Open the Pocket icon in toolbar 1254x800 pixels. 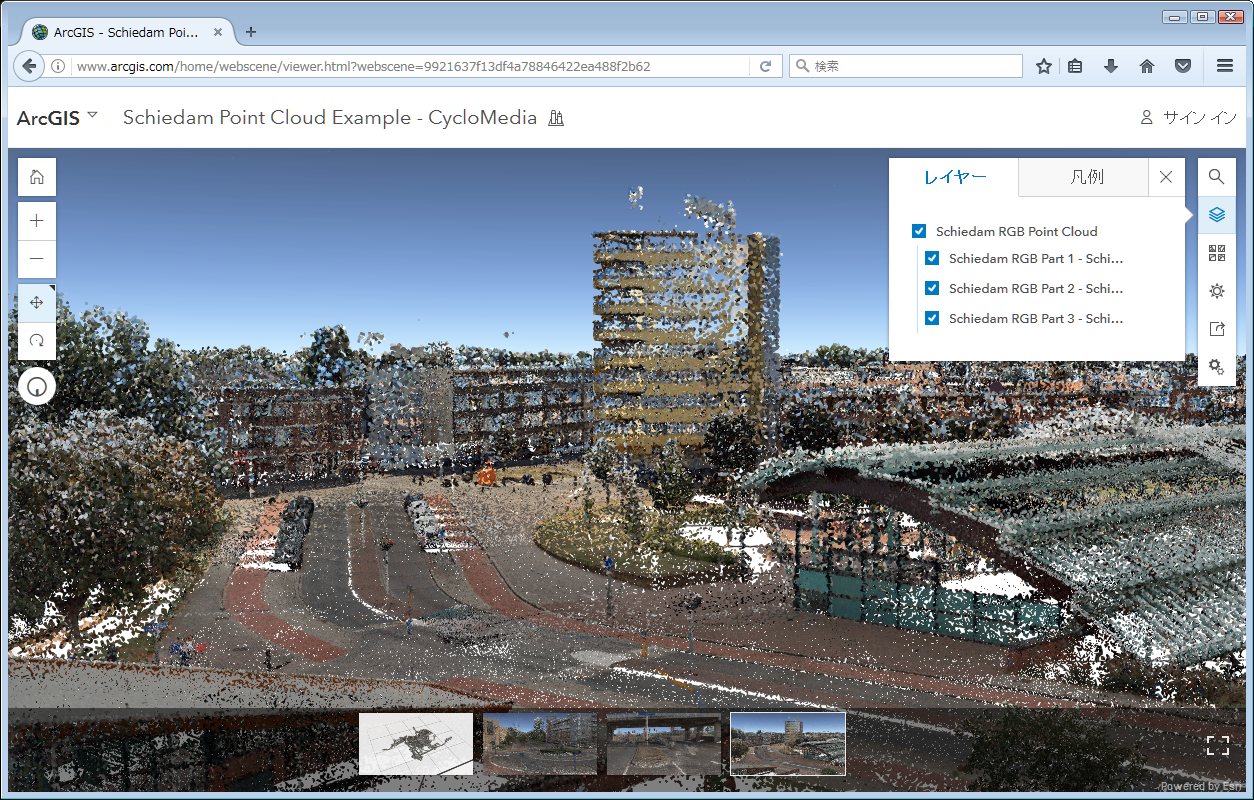point(1183,66)
